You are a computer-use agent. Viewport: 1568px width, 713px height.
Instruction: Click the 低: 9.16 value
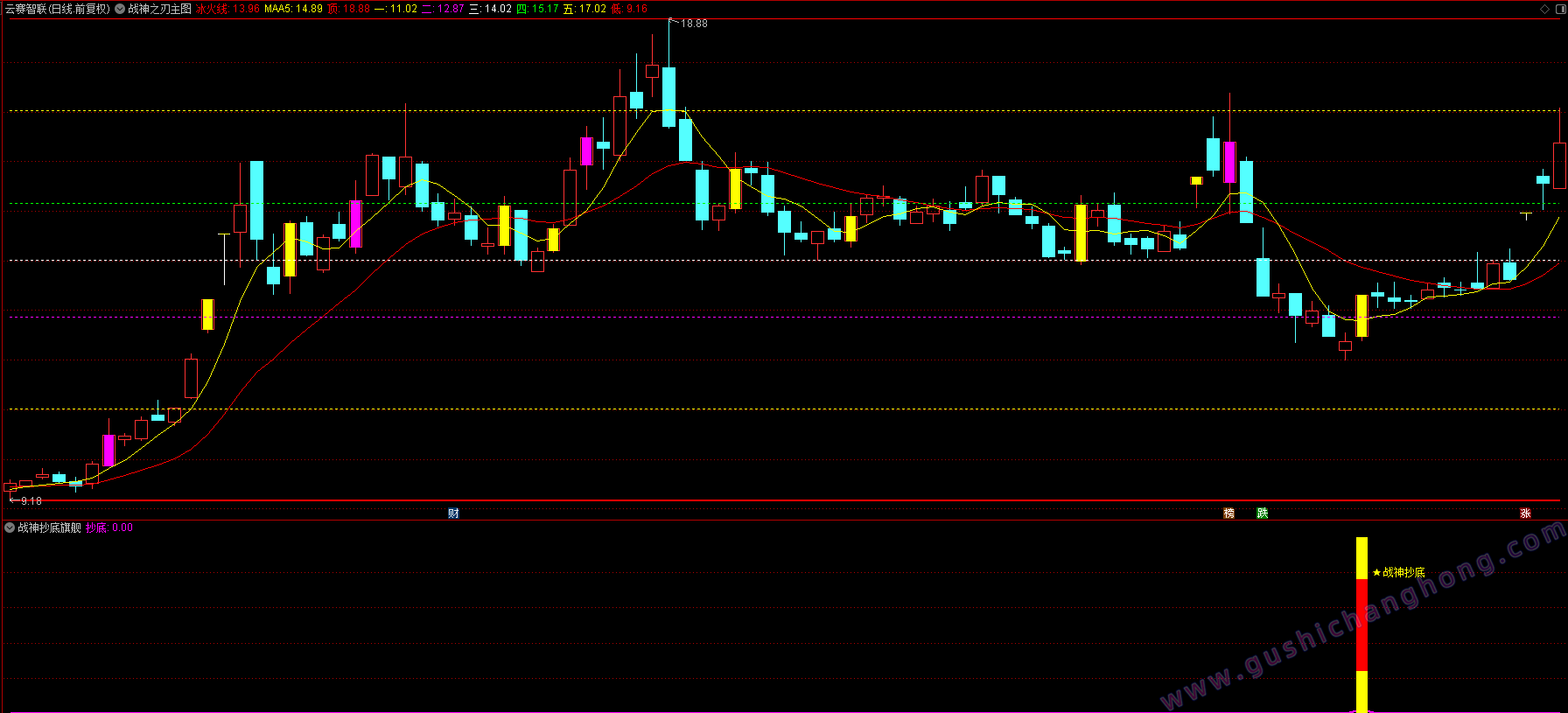pos(629,9)
